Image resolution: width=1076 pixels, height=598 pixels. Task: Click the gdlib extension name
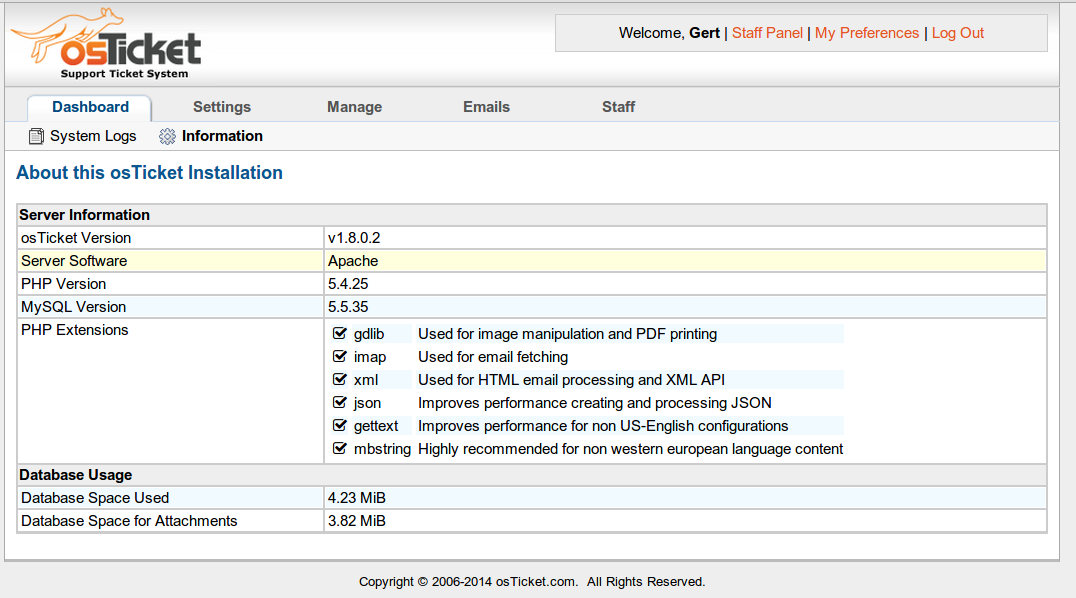pos(369,334)
